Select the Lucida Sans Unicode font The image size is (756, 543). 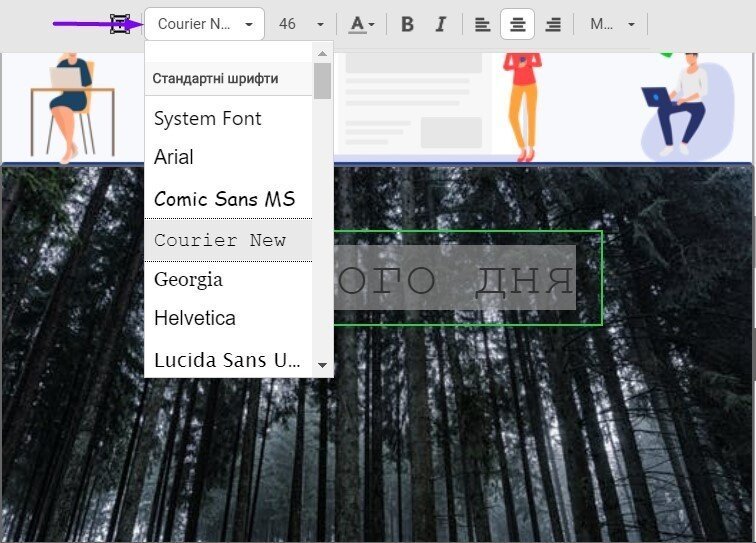pyautogui.click(x=226, y=360)
